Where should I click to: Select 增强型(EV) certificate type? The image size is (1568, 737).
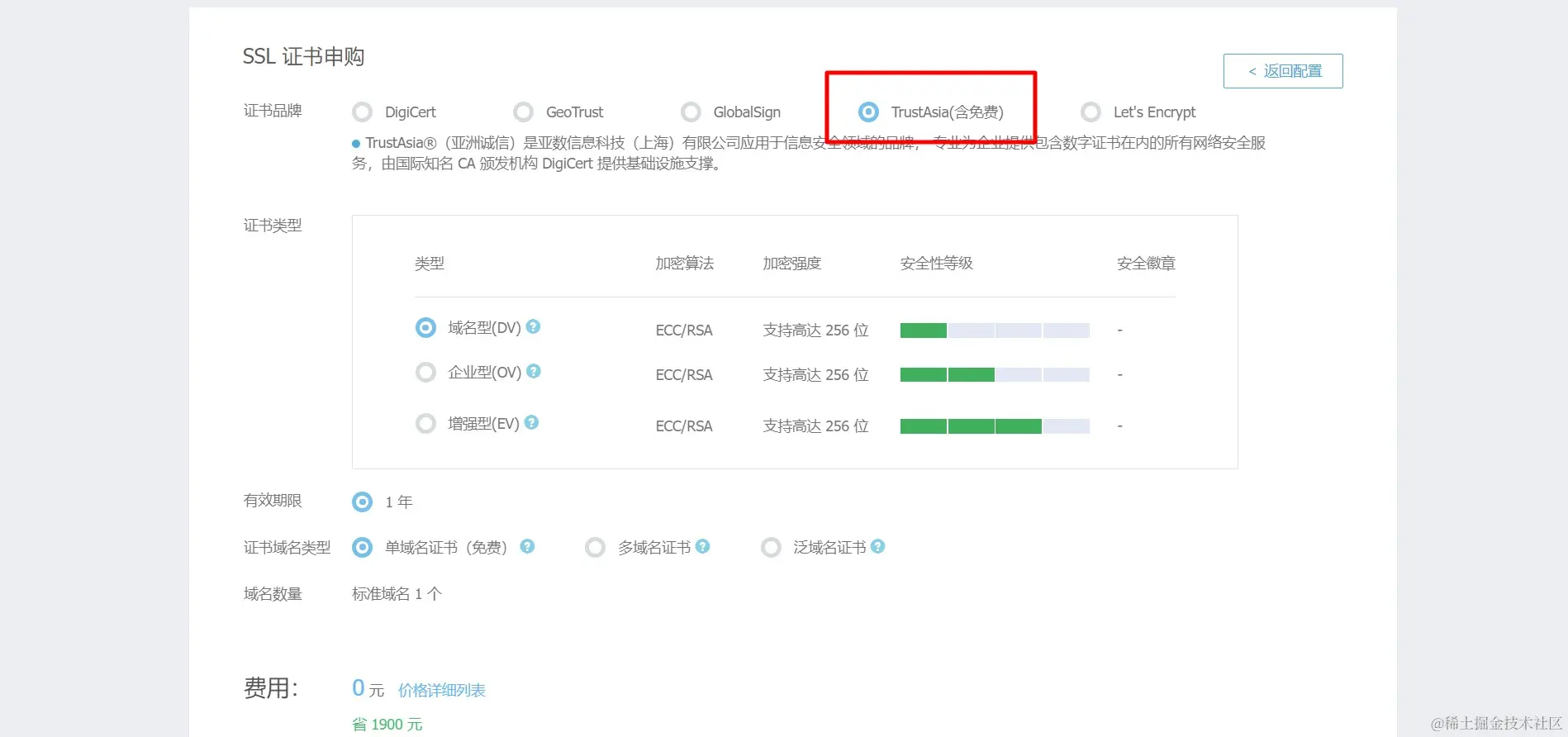tap(425, 424)
